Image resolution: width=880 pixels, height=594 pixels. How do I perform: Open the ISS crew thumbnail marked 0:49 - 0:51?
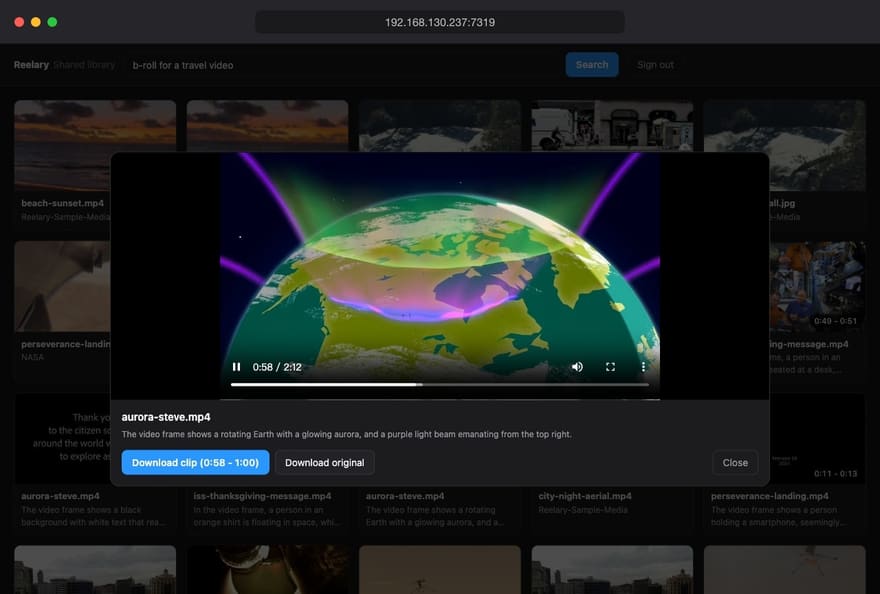[x=817, y=286]
